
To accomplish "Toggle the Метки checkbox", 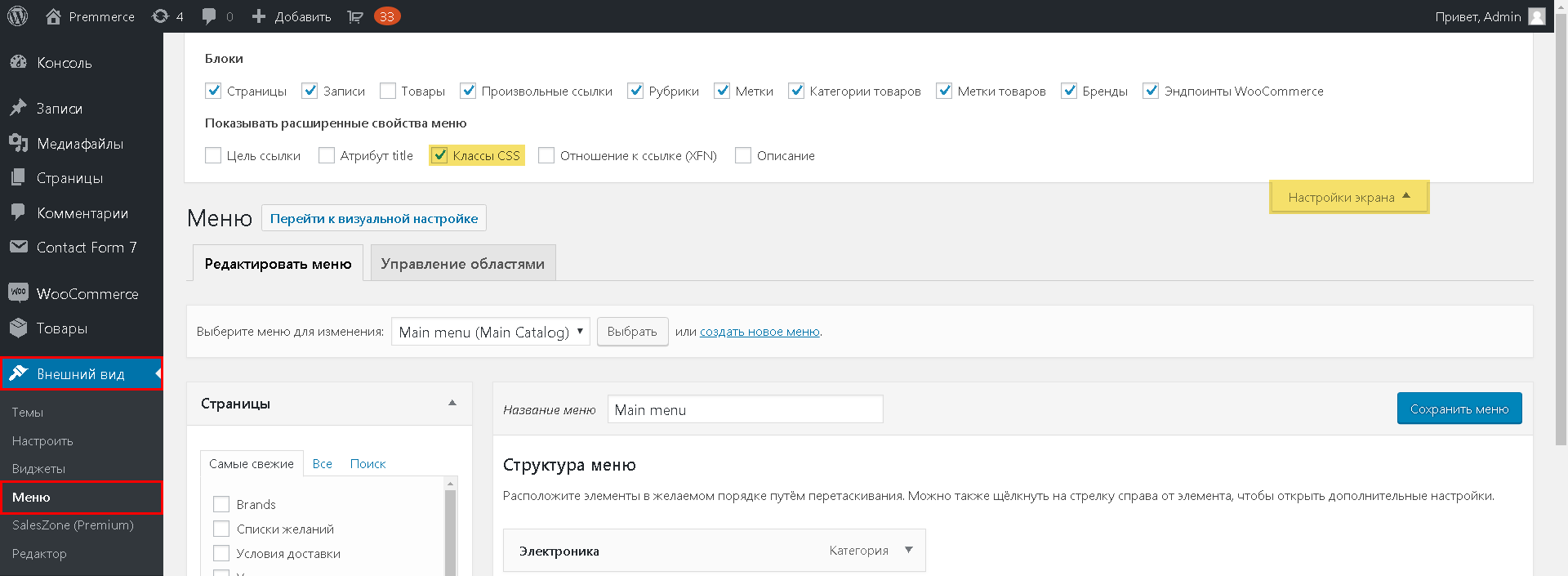I will pyautogui.click(x=722, y=91).
